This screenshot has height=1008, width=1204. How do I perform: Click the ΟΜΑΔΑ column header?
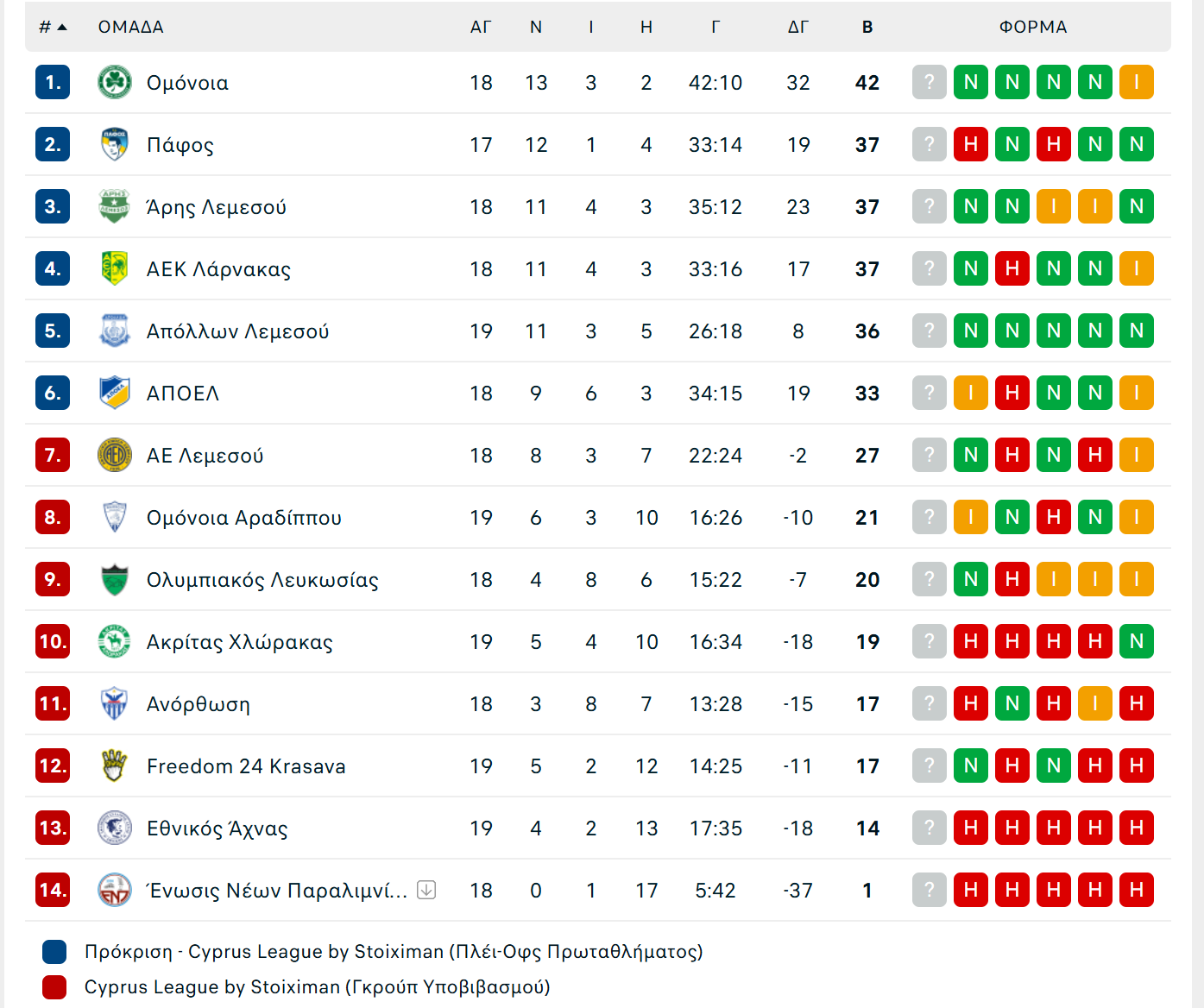click(x=131, y=27)
